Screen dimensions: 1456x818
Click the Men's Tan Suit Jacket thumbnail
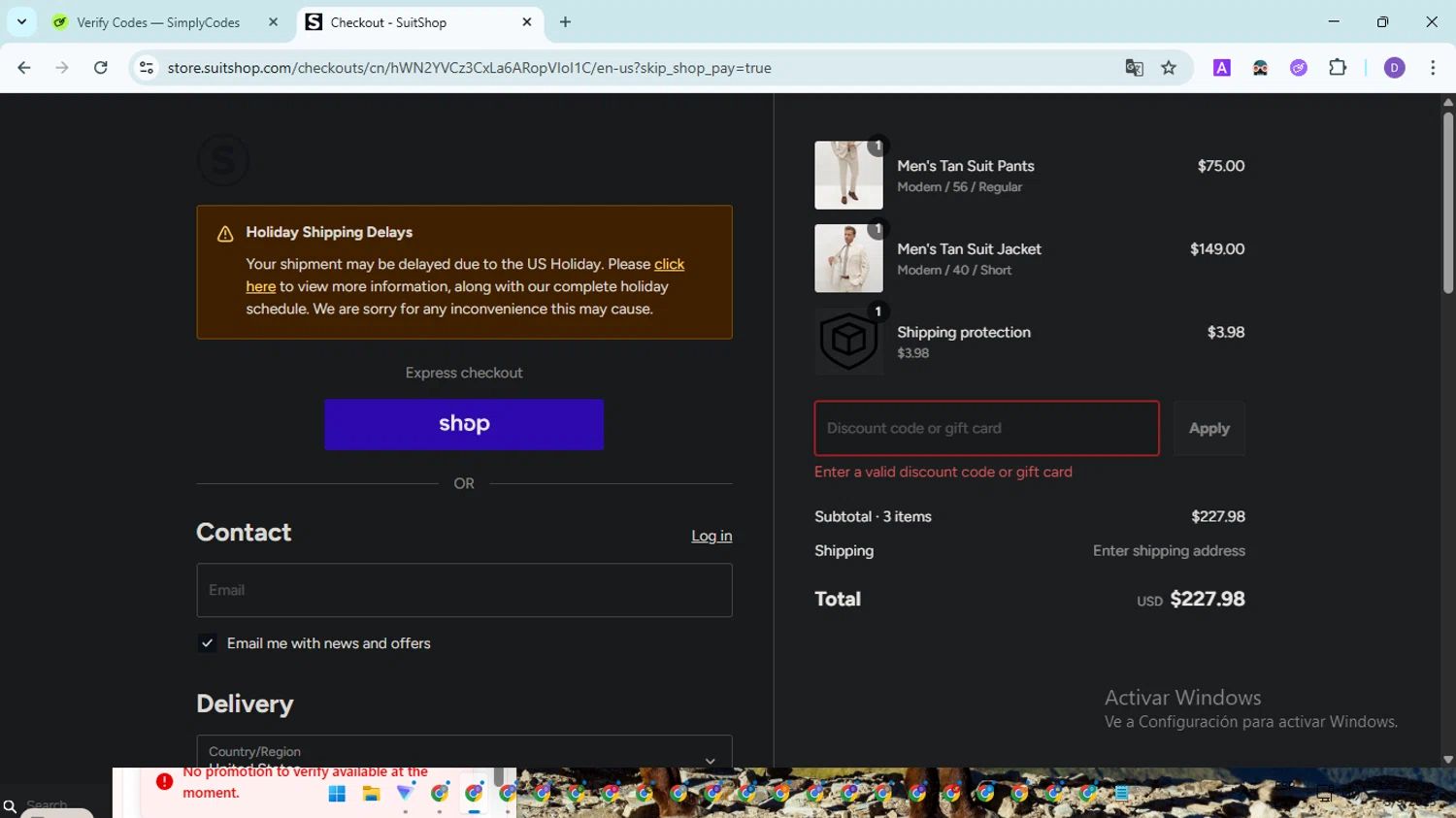point(848,258)
